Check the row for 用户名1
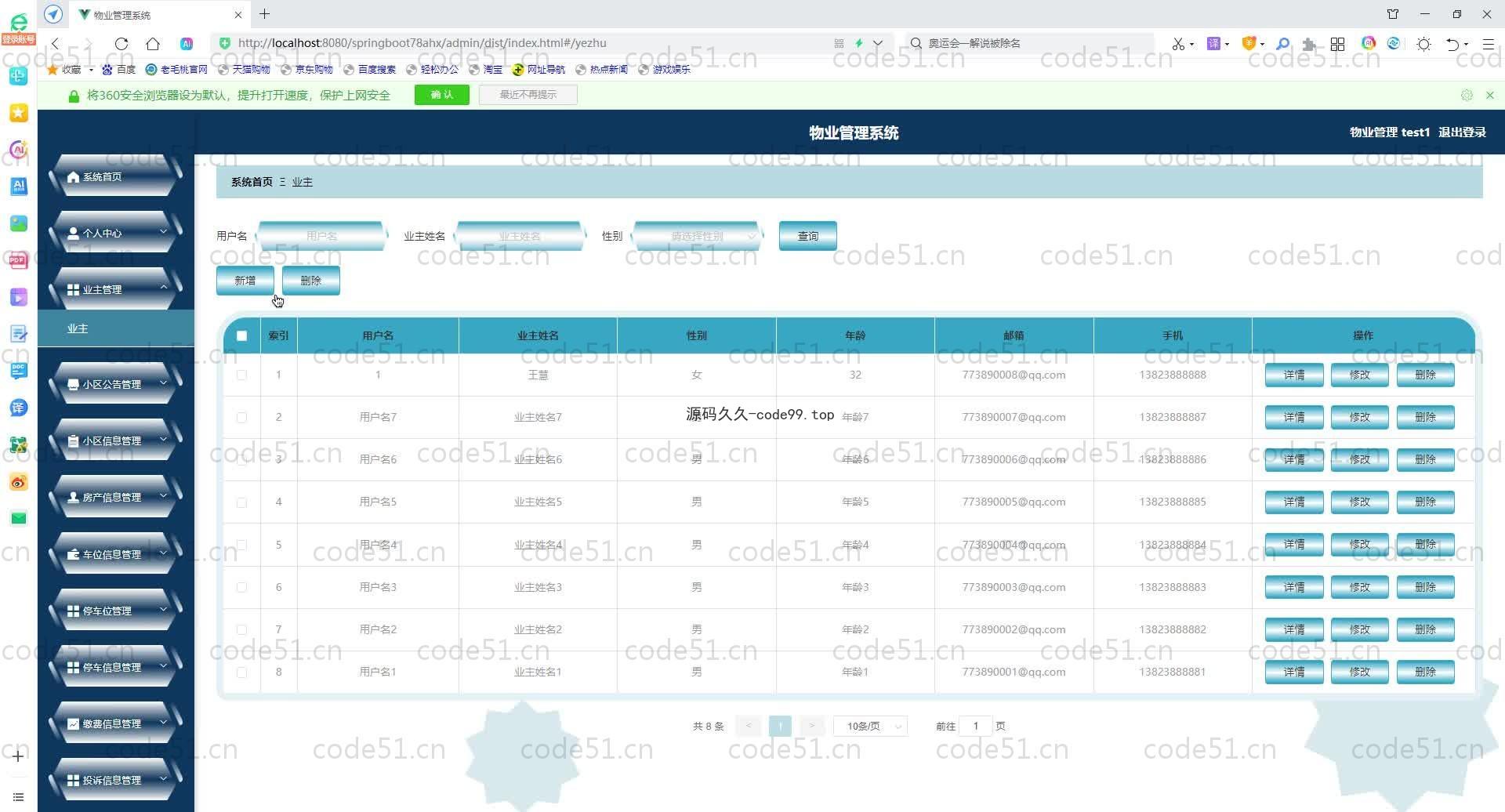The width and height of the screenshot is (1505, 812). pyautogui.click(x=241, y=672)
